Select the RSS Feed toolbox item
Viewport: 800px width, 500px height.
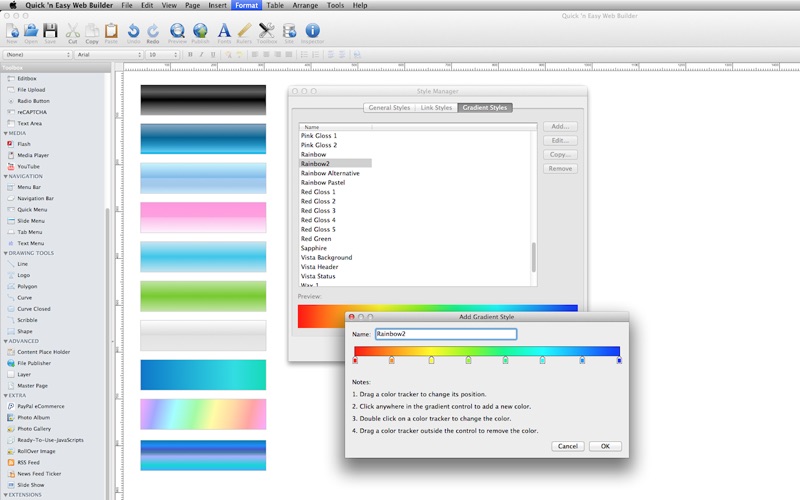29,462
